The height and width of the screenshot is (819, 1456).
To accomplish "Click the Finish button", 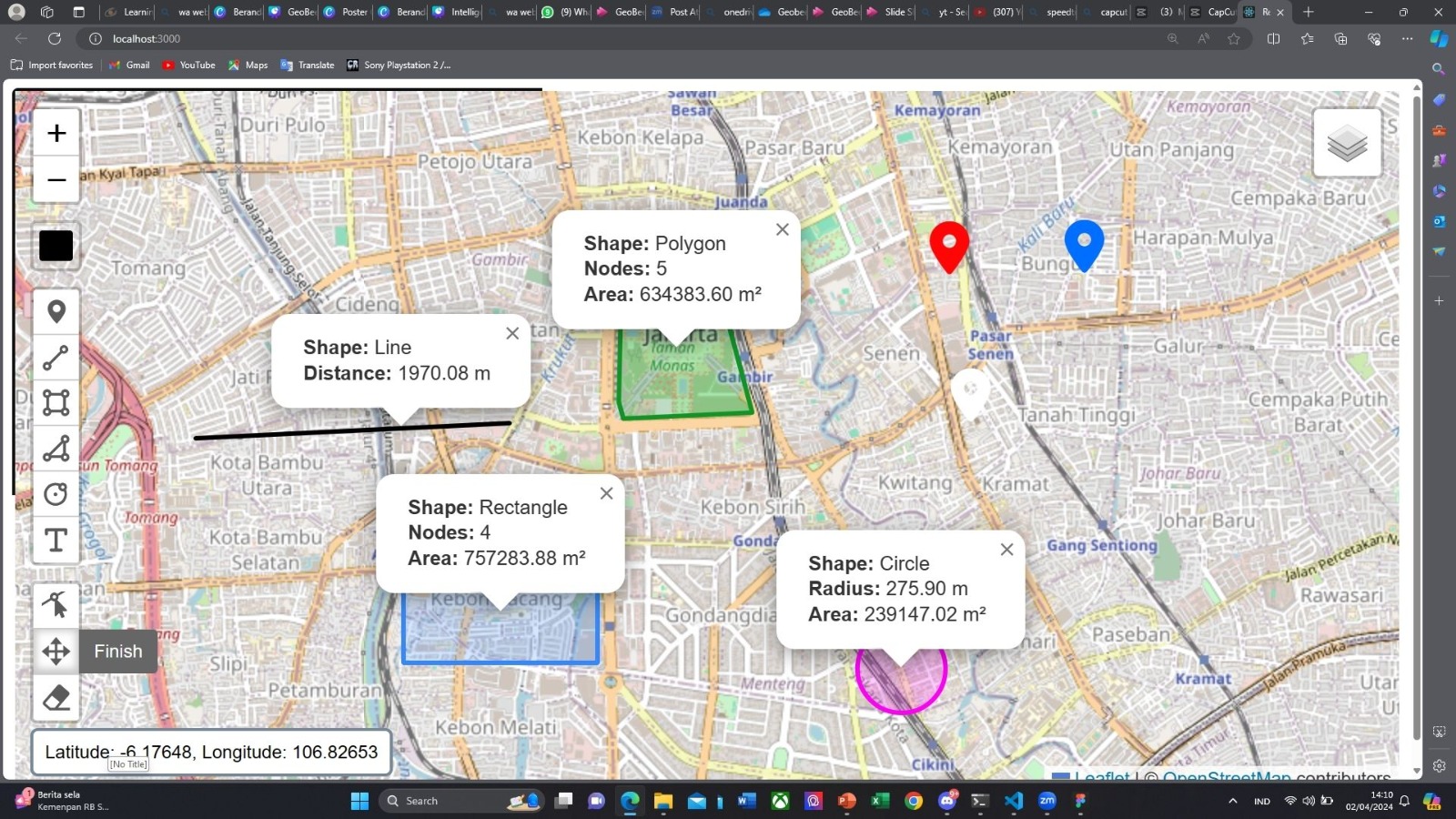I will click(x=117, y=651).
